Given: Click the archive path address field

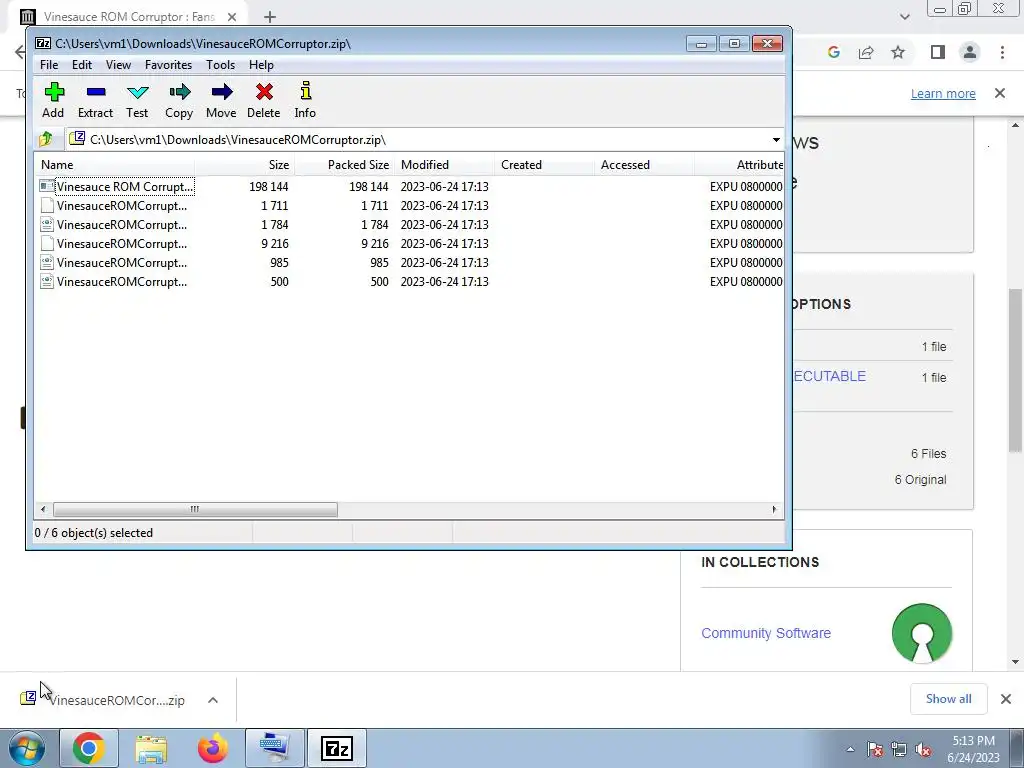Looking at the screenshot, I should 418,140.
